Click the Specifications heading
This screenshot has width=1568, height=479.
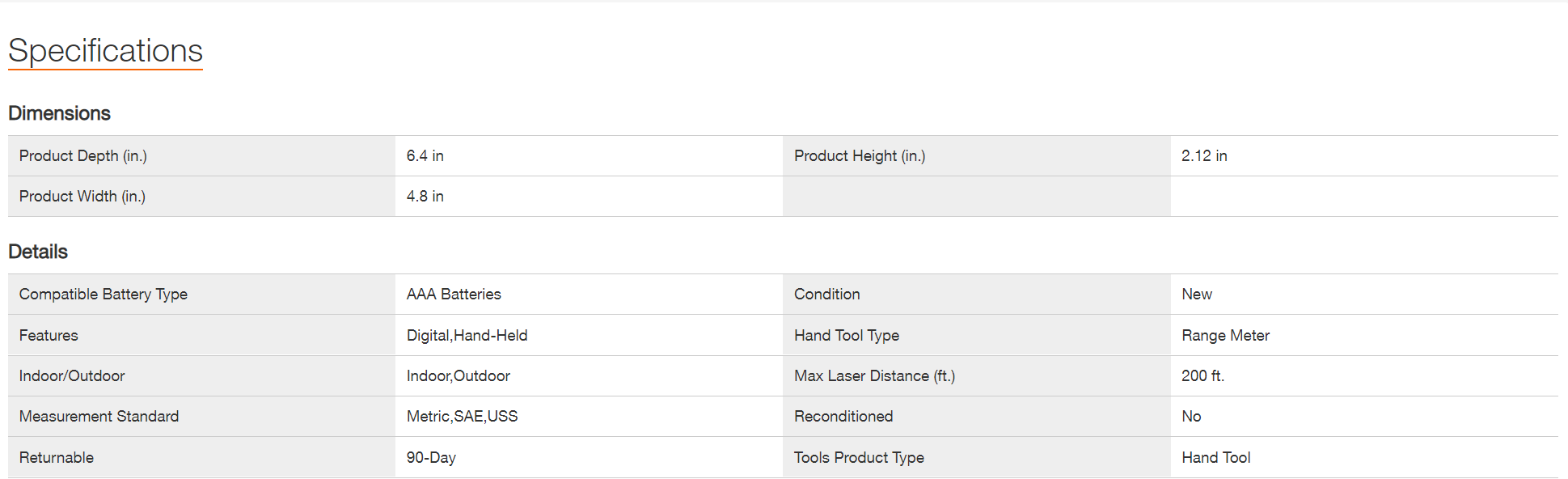coord(105,51)
